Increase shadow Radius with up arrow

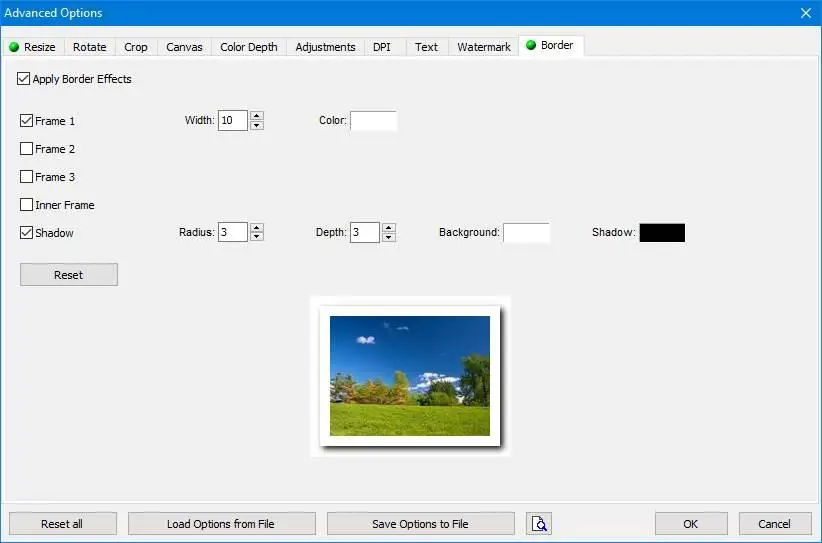click(256, 227)
